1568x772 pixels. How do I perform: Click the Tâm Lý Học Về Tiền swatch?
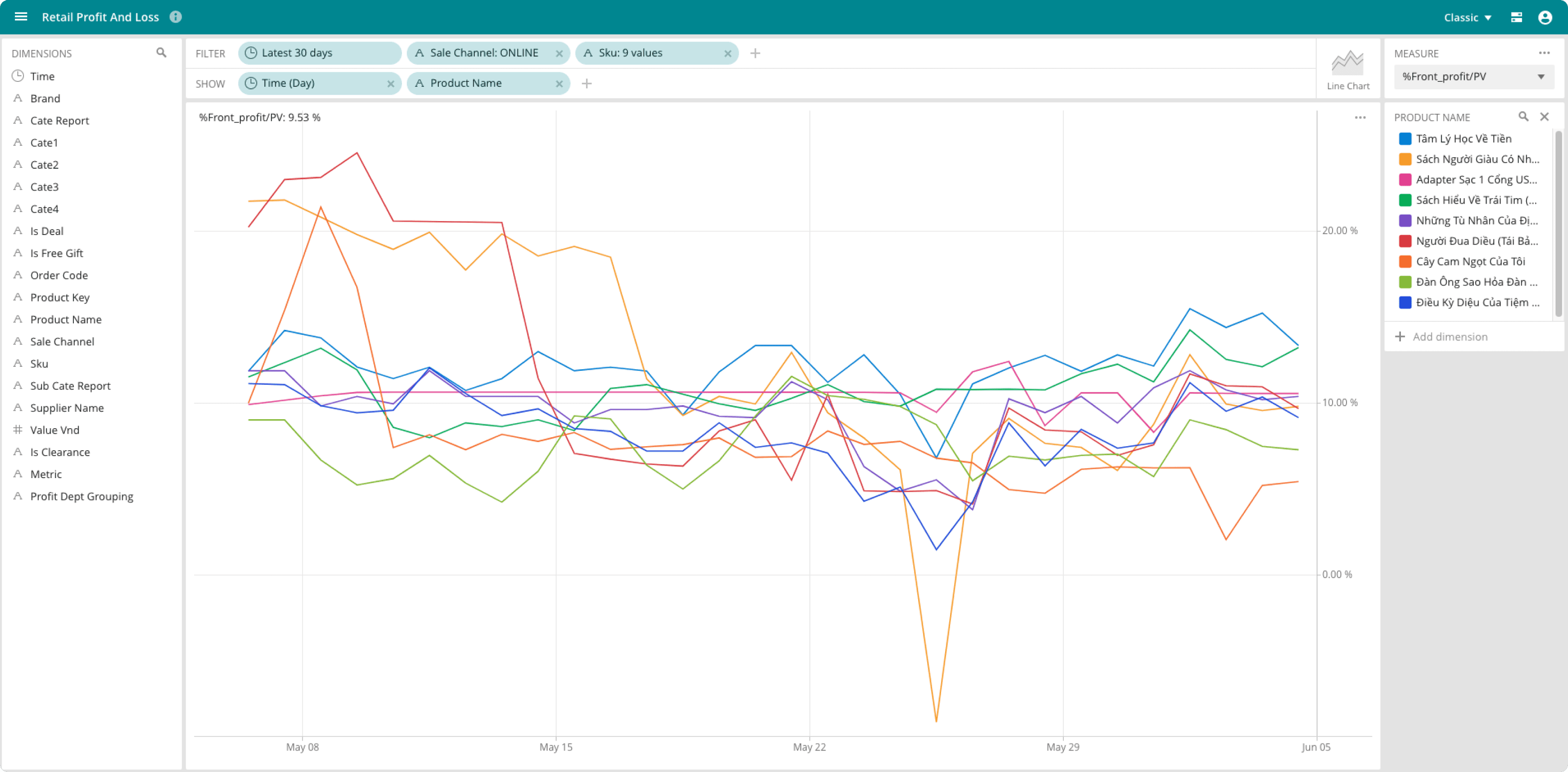(x=1405, y=139)
